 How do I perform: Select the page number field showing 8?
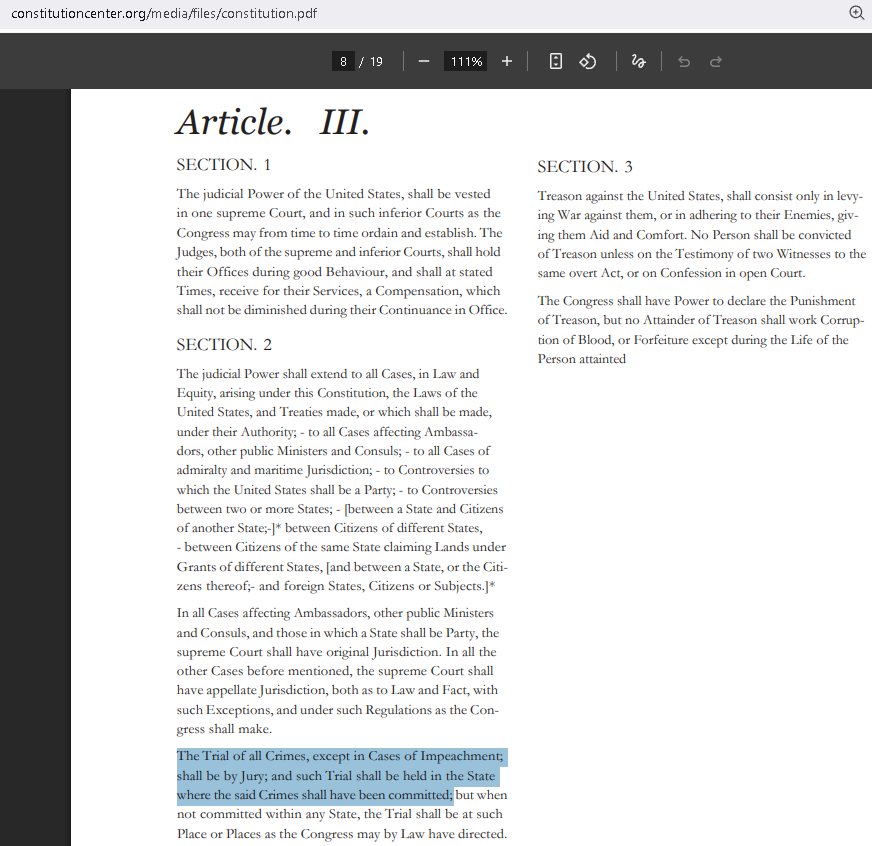click(x=343, y=61)
